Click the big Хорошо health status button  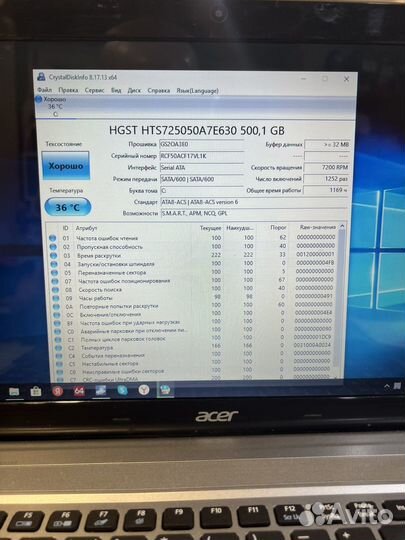click(65, 166)
